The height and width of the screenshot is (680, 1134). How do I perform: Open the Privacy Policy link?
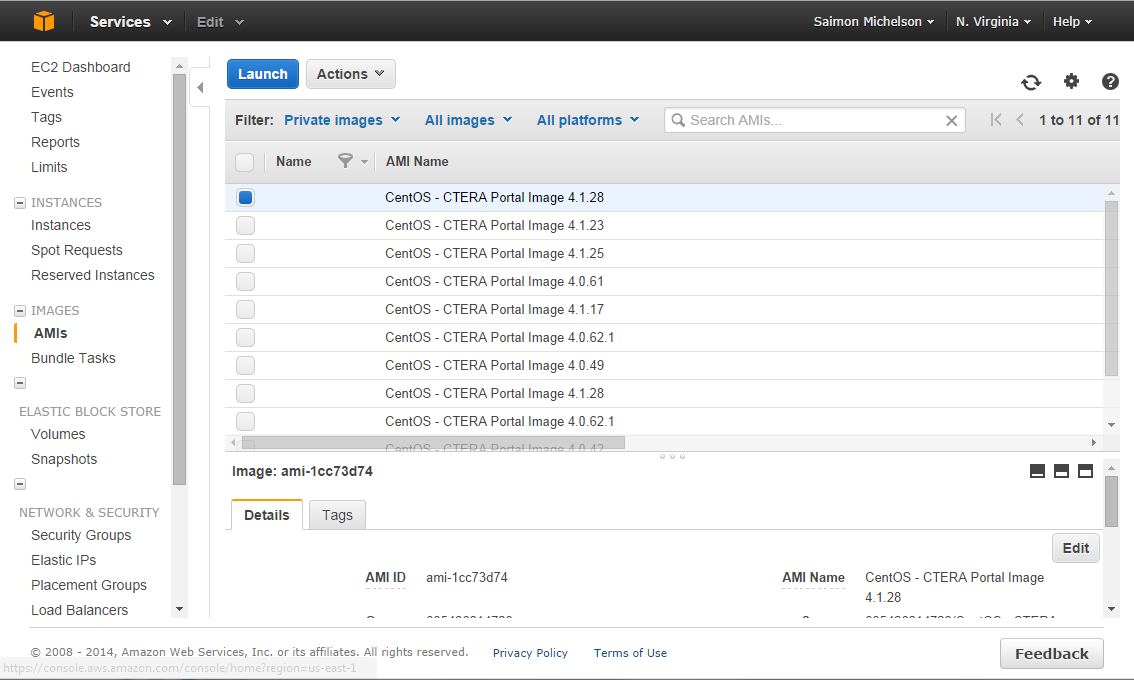point(530,653)
